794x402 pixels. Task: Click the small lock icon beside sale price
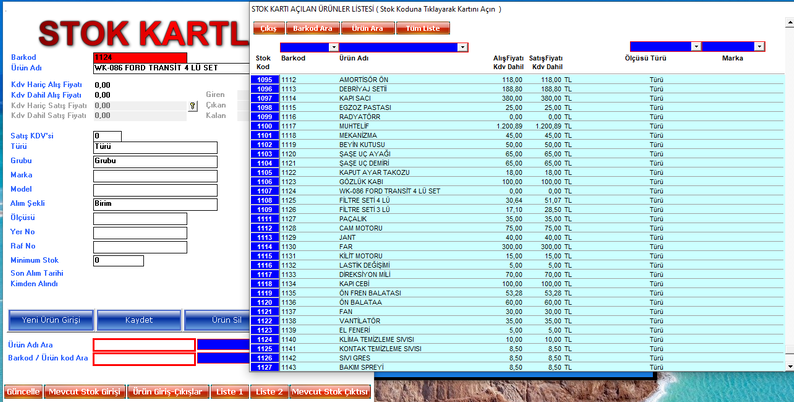(192, 105)
